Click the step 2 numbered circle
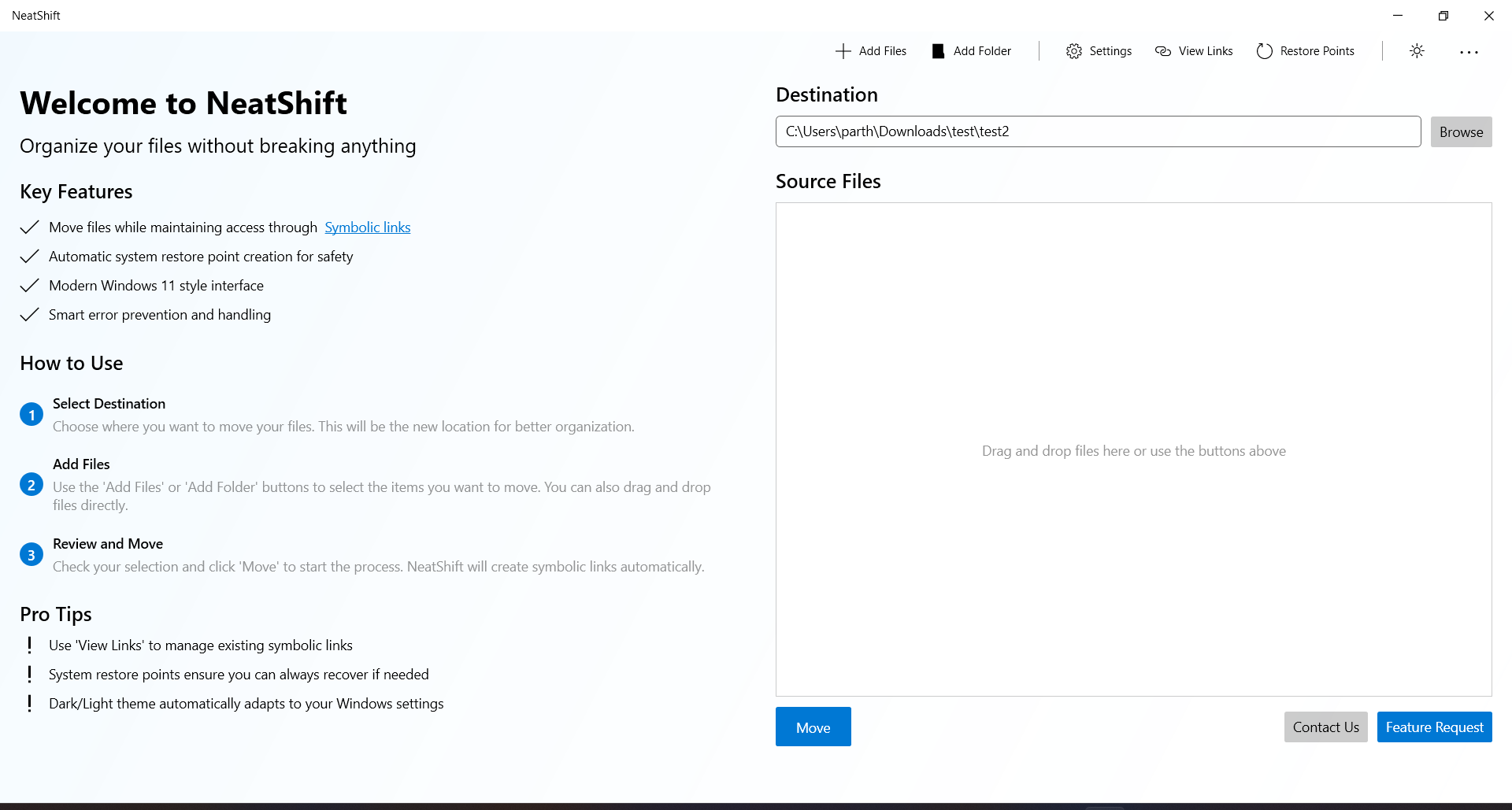 pyautogui.click(x=31, y=485)
